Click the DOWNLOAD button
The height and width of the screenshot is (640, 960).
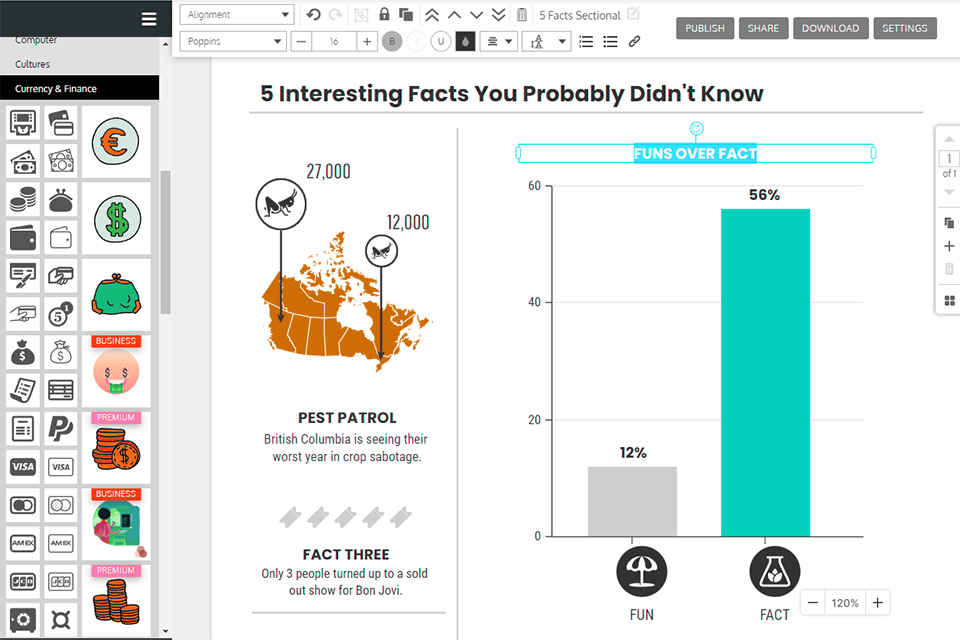point(830,28)
